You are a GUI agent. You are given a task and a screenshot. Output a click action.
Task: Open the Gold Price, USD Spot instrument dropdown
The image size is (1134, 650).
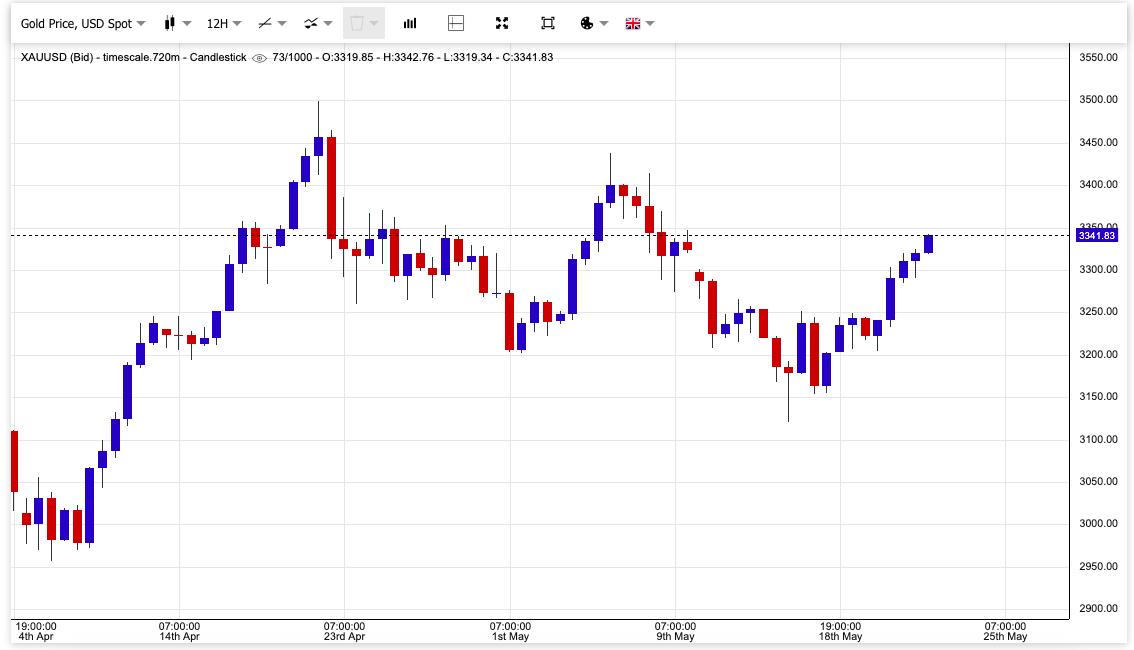click(82, 23)
